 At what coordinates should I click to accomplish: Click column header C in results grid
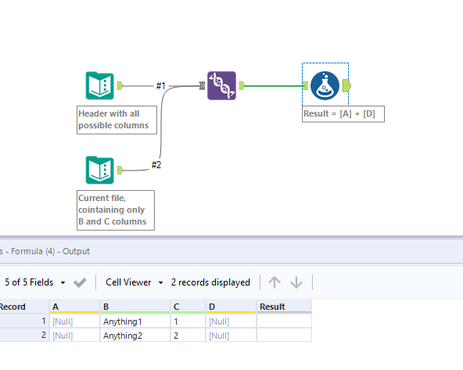coord(188,307)
